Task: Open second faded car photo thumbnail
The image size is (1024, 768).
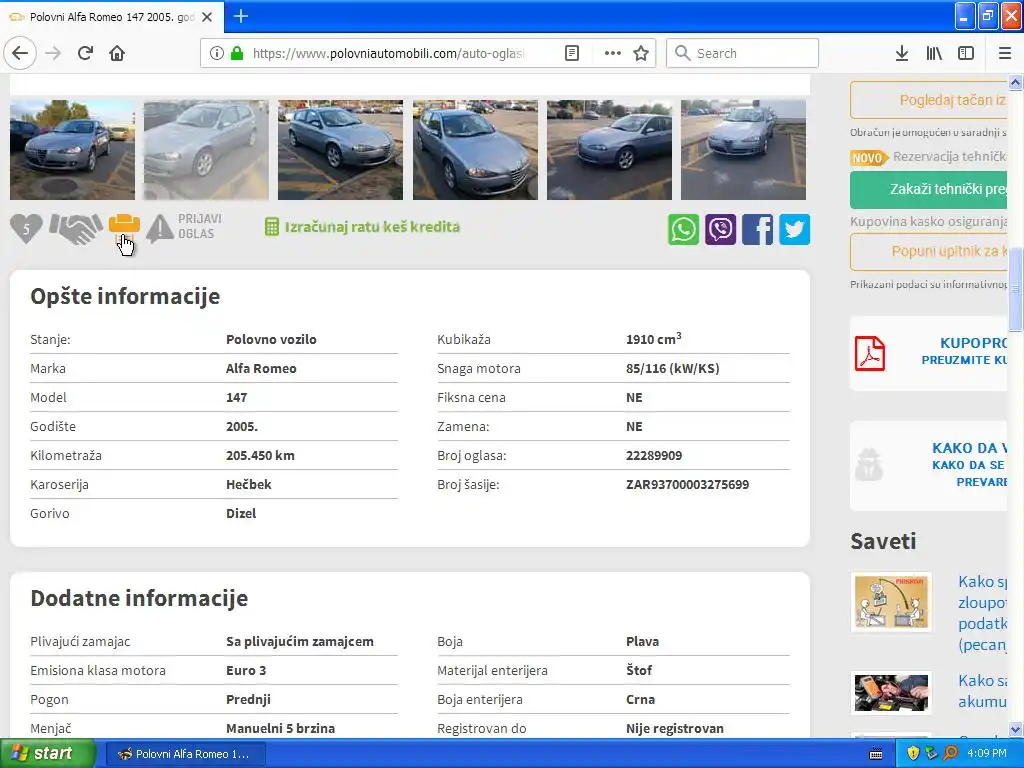Action: coord(206,150)
